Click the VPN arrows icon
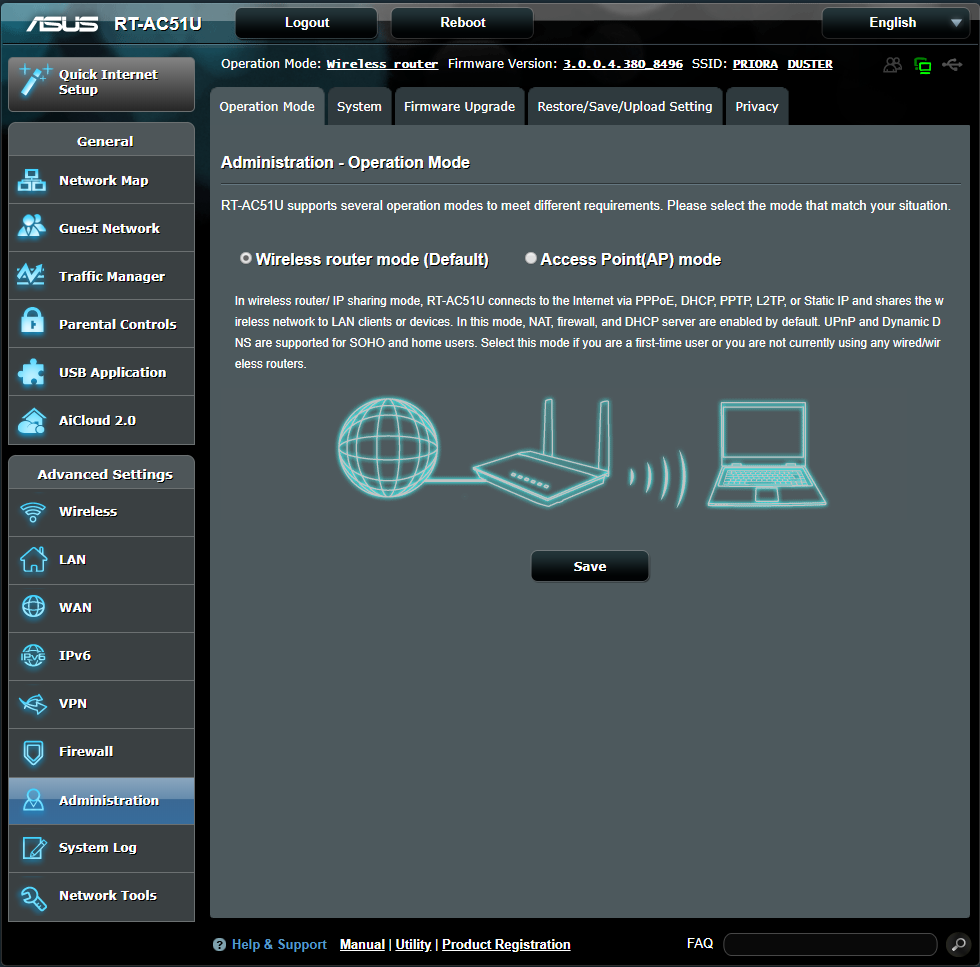 [x=33, y=704]
